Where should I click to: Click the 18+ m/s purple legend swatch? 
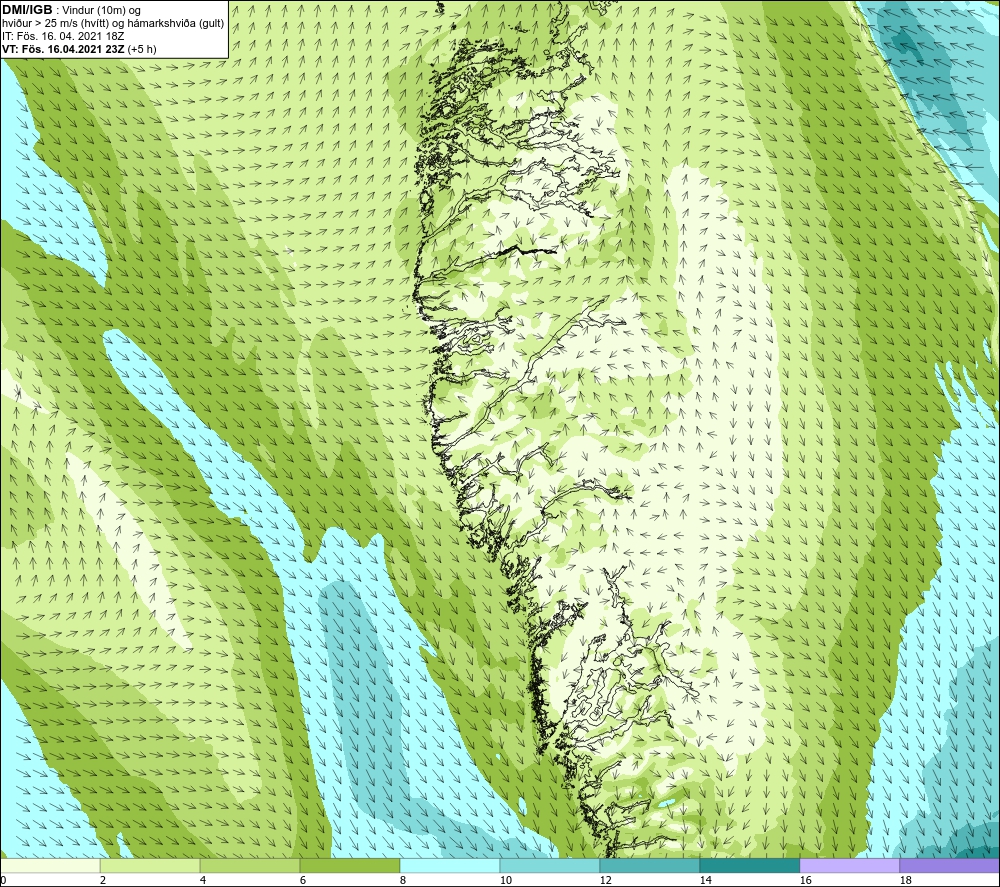tap(950, 866)
